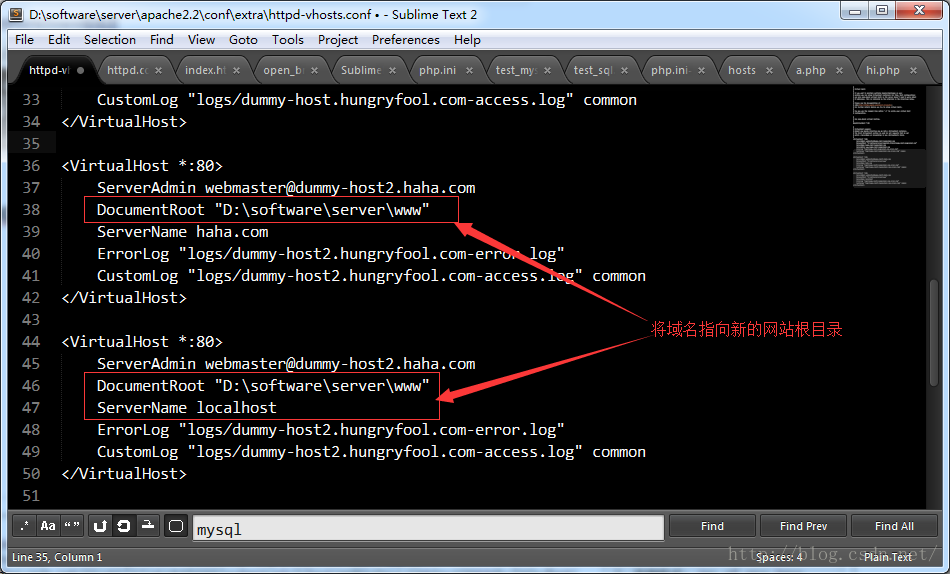Click the search field containing mysql
The height and width of the screenshot is (574, 950).
pos(428,529)
